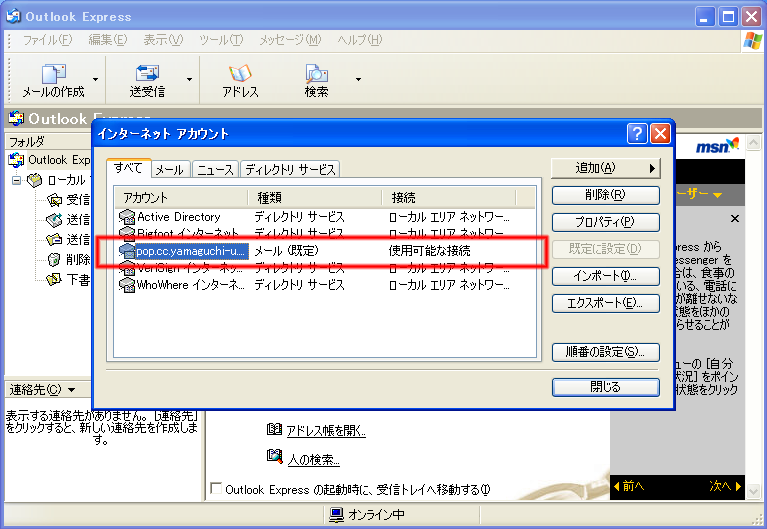
Task: Click the 削除(R) button
Action: 606,195
